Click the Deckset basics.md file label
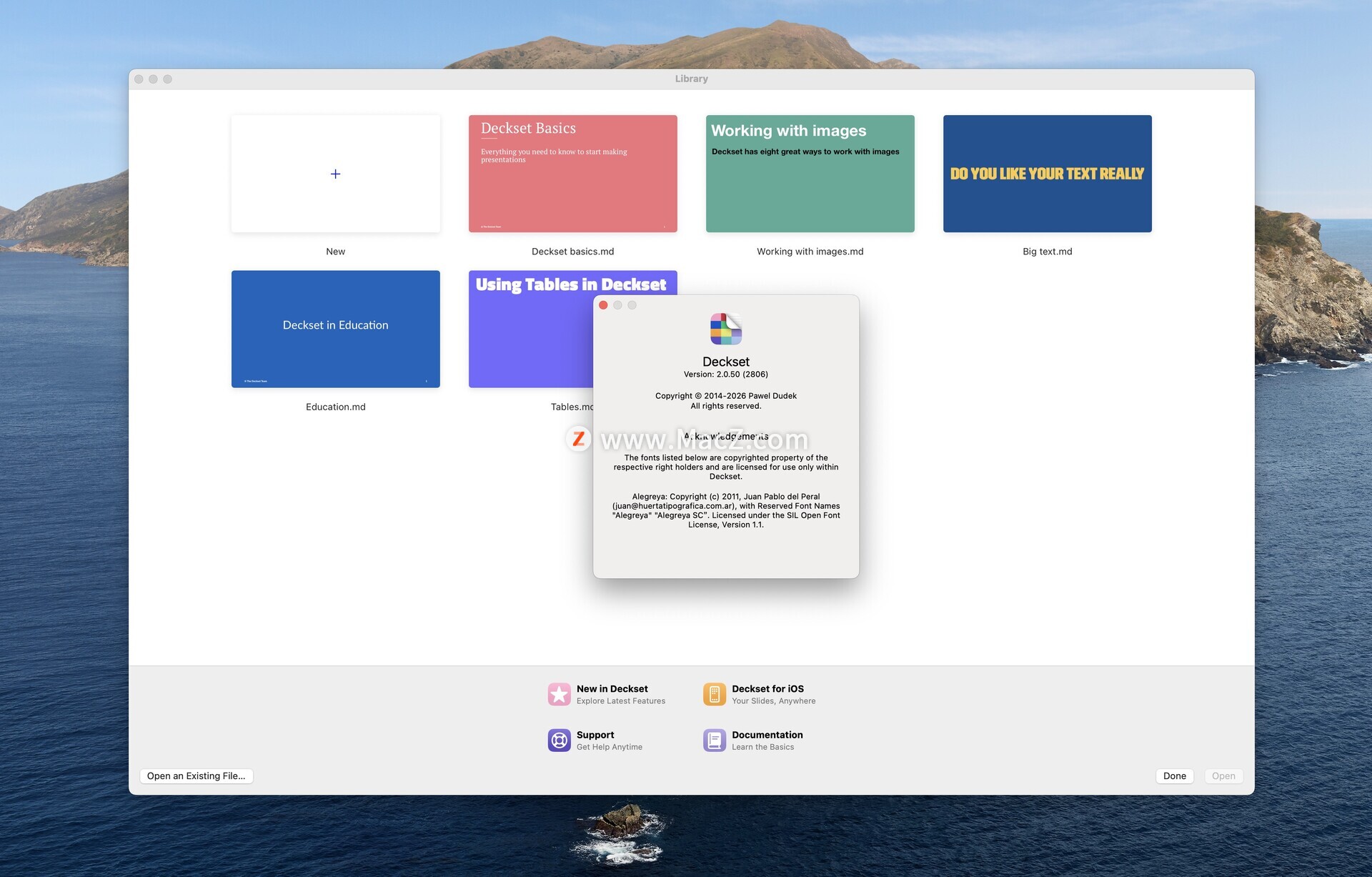Image resolution: width=1372 pixels, height=877 pixels. [572, 252]
